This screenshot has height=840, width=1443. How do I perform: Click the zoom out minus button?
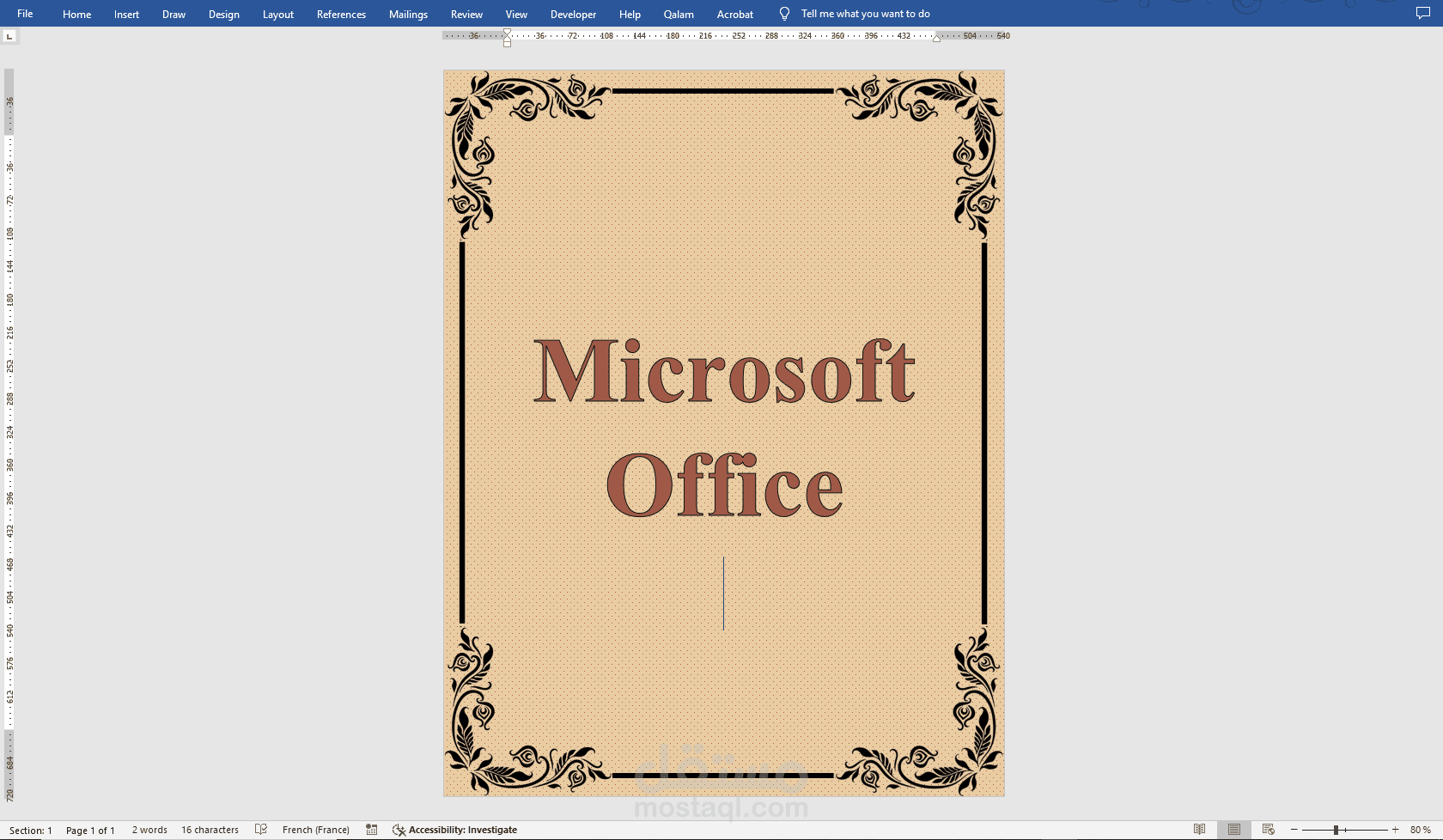1294,830
